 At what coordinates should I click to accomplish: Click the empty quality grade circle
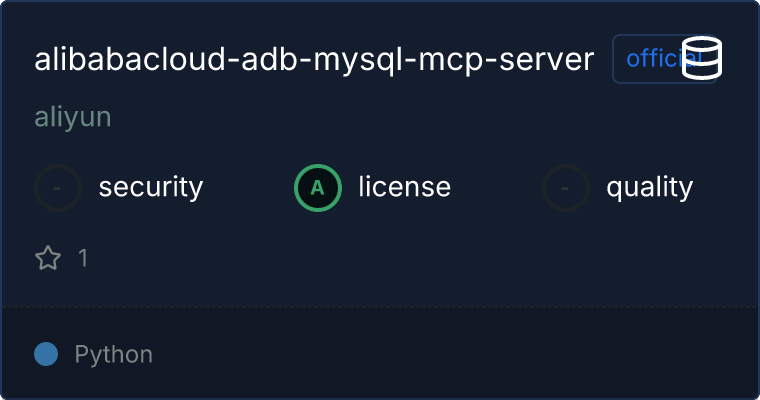[x=566, y=187]
